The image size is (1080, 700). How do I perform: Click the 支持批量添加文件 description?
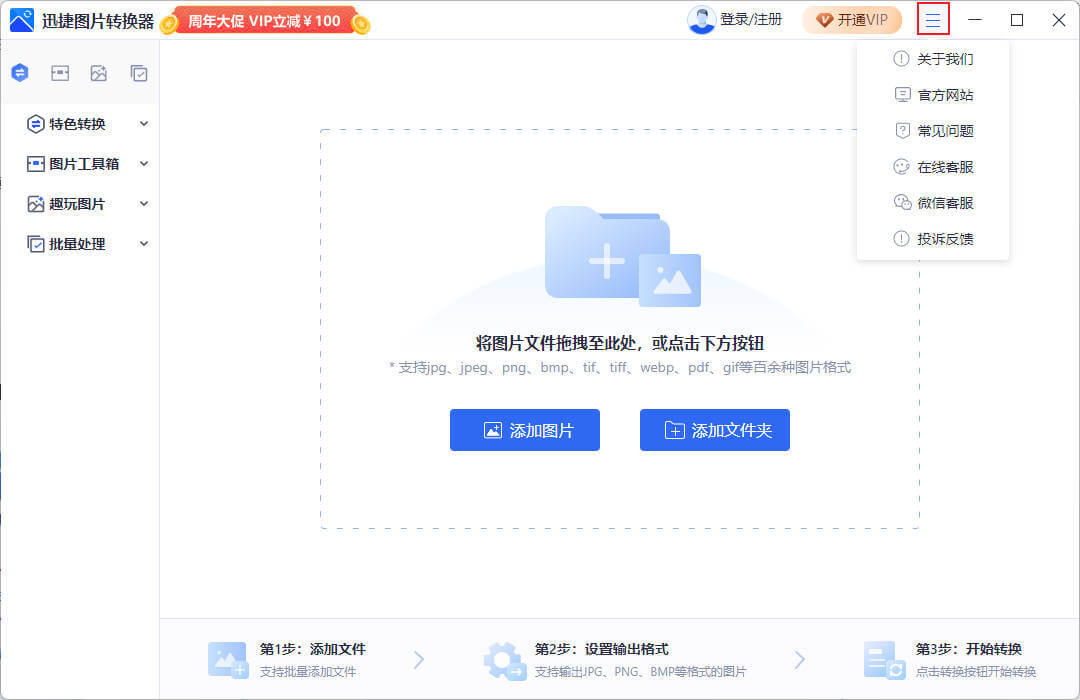[308, 672]
